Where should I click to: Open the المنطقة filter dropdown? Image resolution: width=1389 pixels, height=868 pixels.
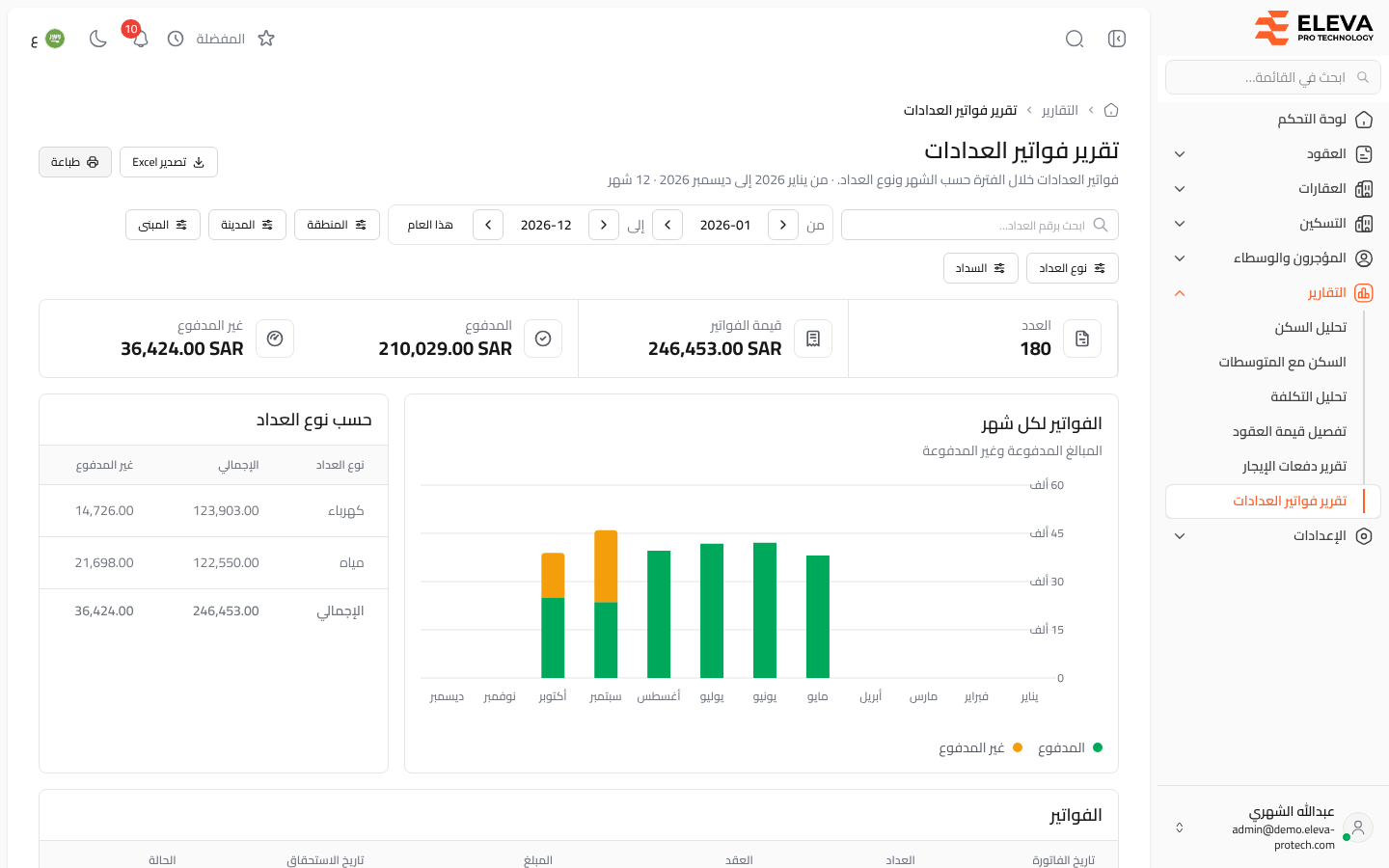coord(337,225)
